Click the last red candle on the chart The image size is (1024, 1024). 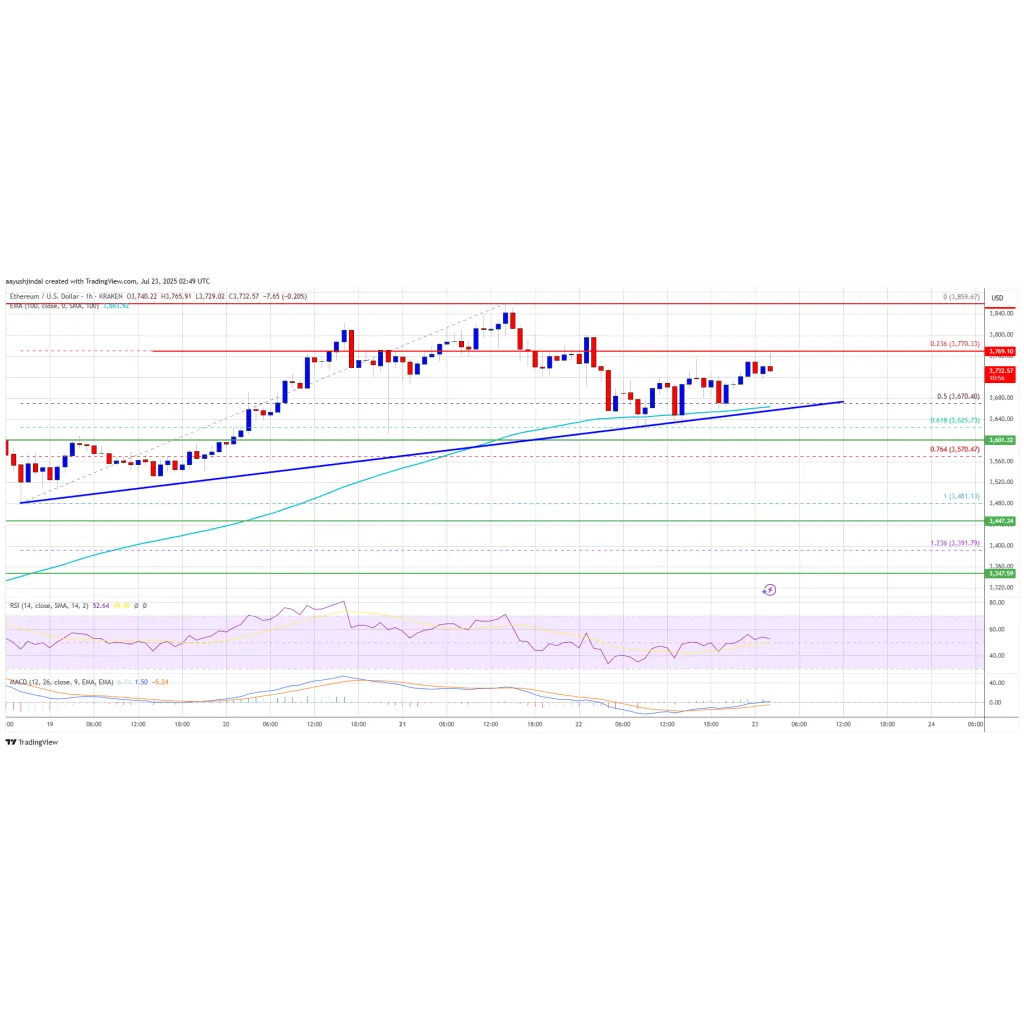click(771, 369)
